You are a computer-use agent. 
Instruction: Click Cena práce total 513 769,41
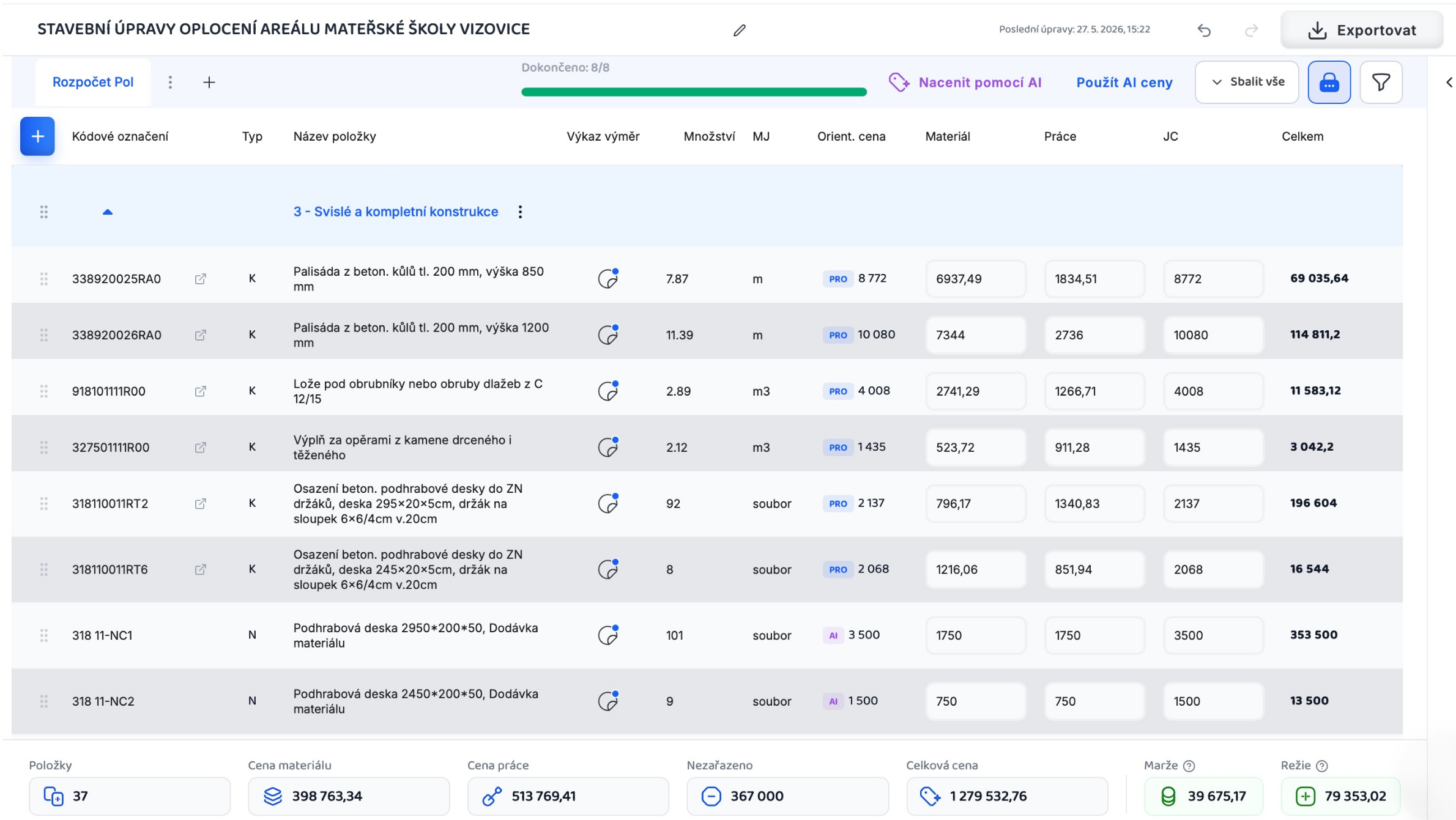pos(568,796)
